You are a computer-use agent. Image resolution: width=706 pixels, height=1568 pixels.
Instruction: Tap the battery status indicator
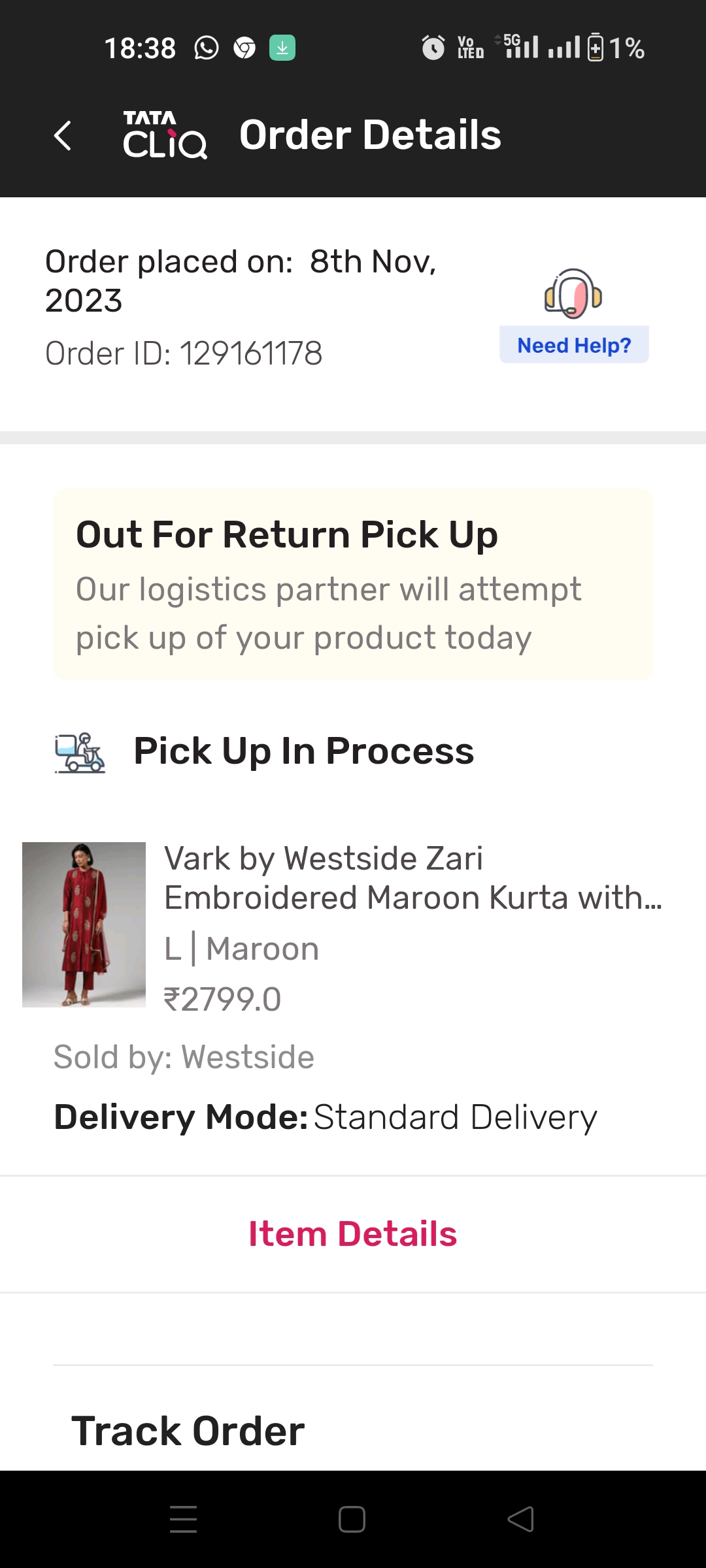[x=596, y=48]
